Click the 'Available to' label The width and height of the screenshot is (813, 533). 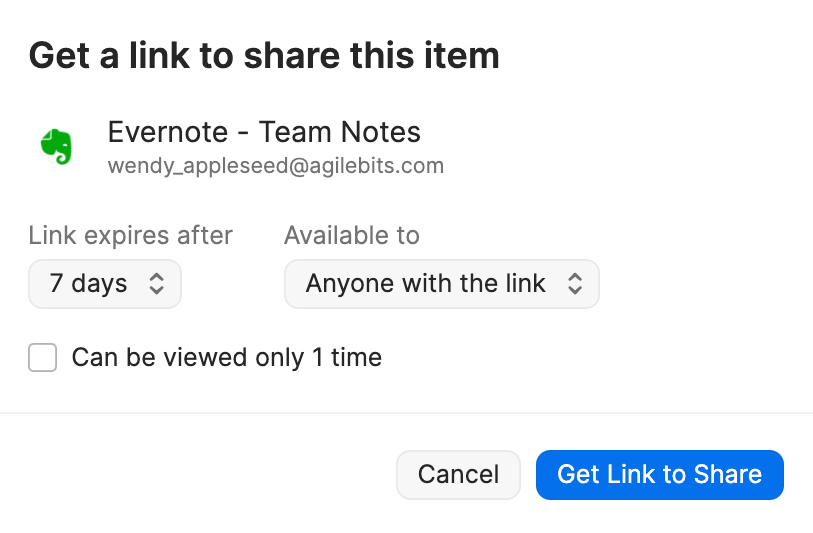click(x=351, y=236)
